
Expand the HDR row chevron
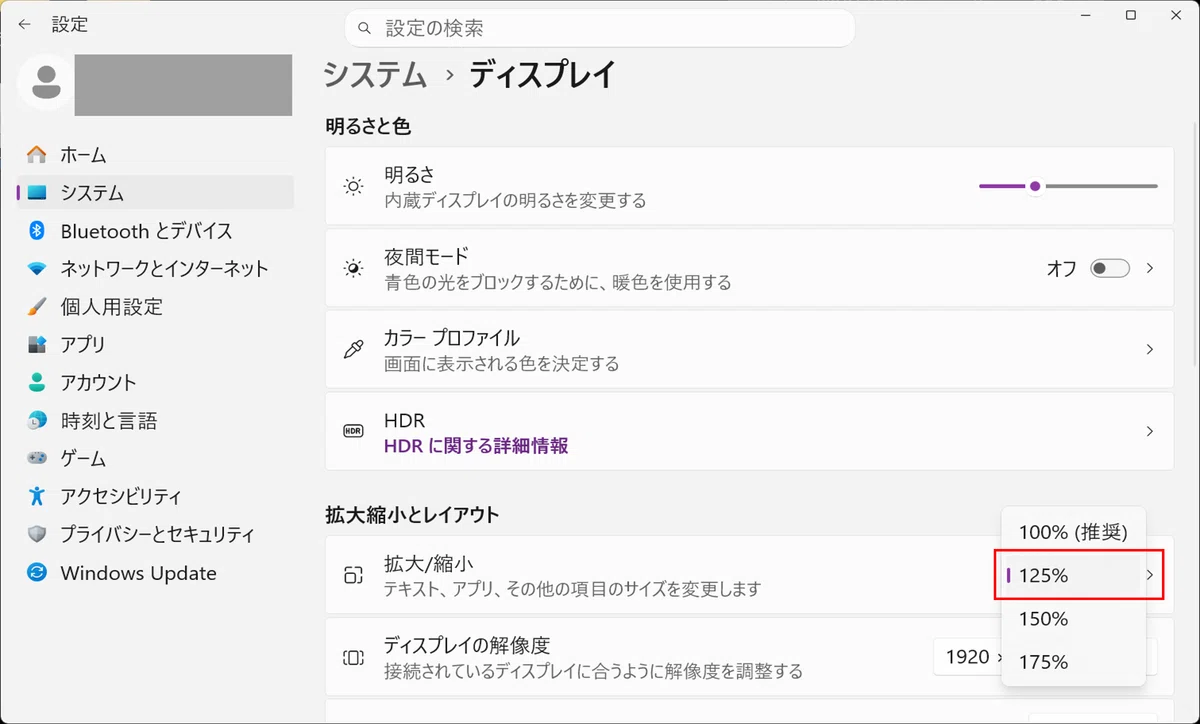(1150, 431)
